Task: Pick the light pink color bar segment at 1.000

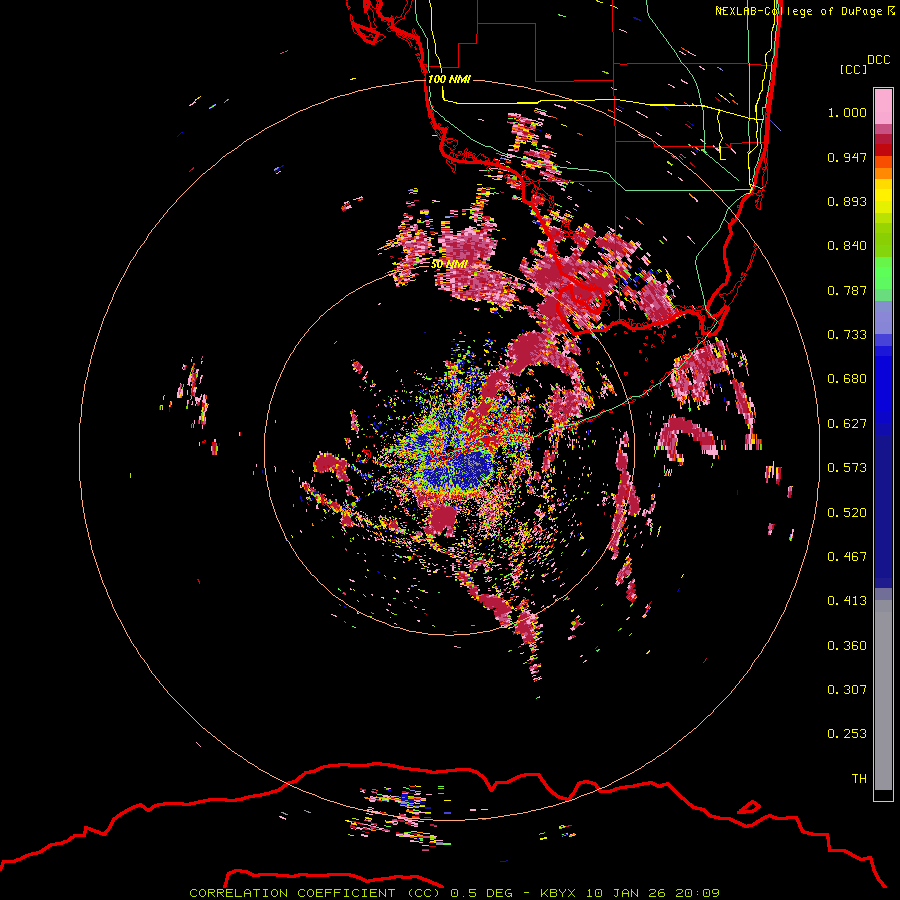Action: coord(883,107)
